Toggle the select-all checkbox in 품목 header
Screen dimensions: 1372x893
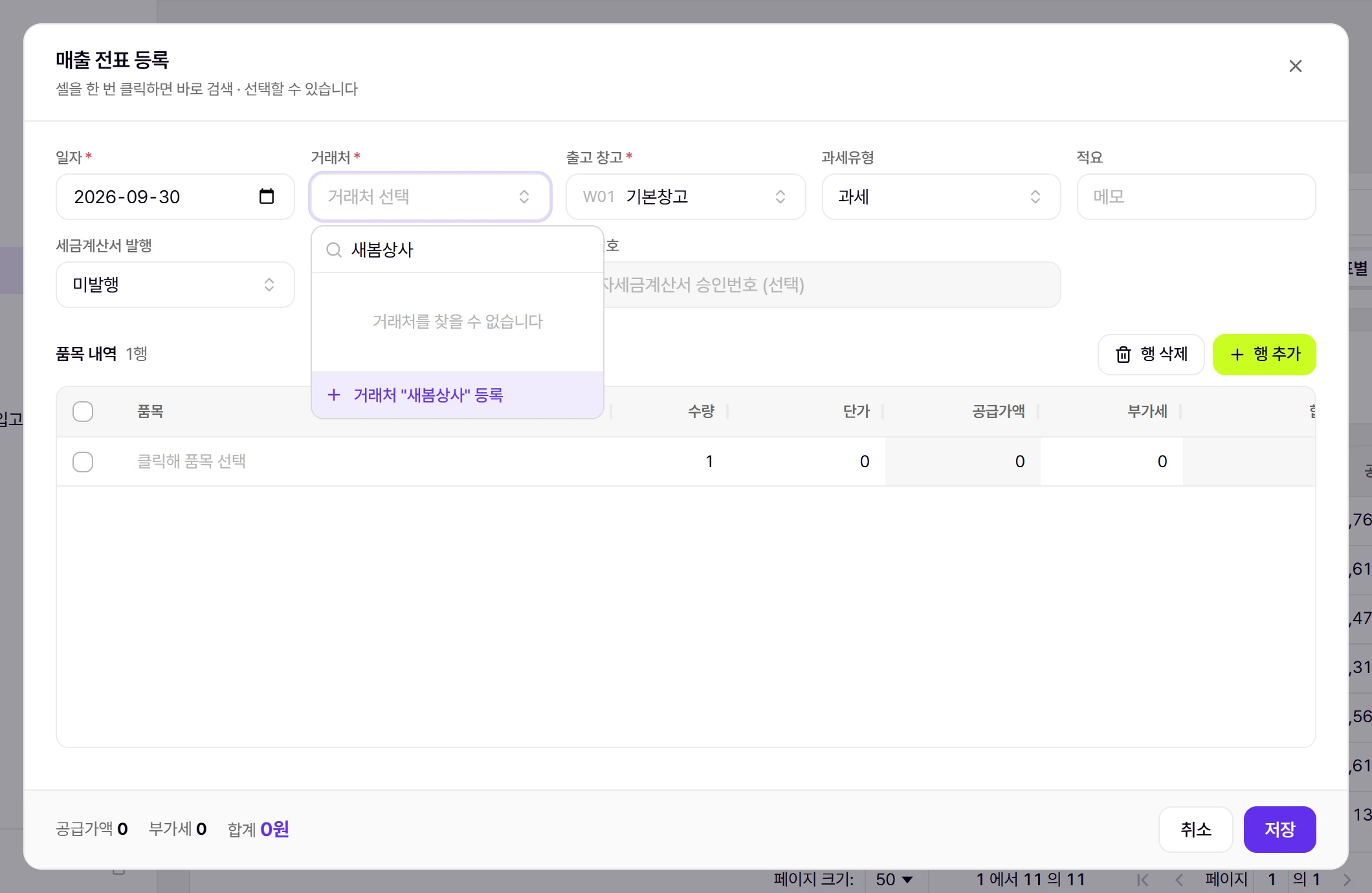pyautogui.click(x=83, y=412)
